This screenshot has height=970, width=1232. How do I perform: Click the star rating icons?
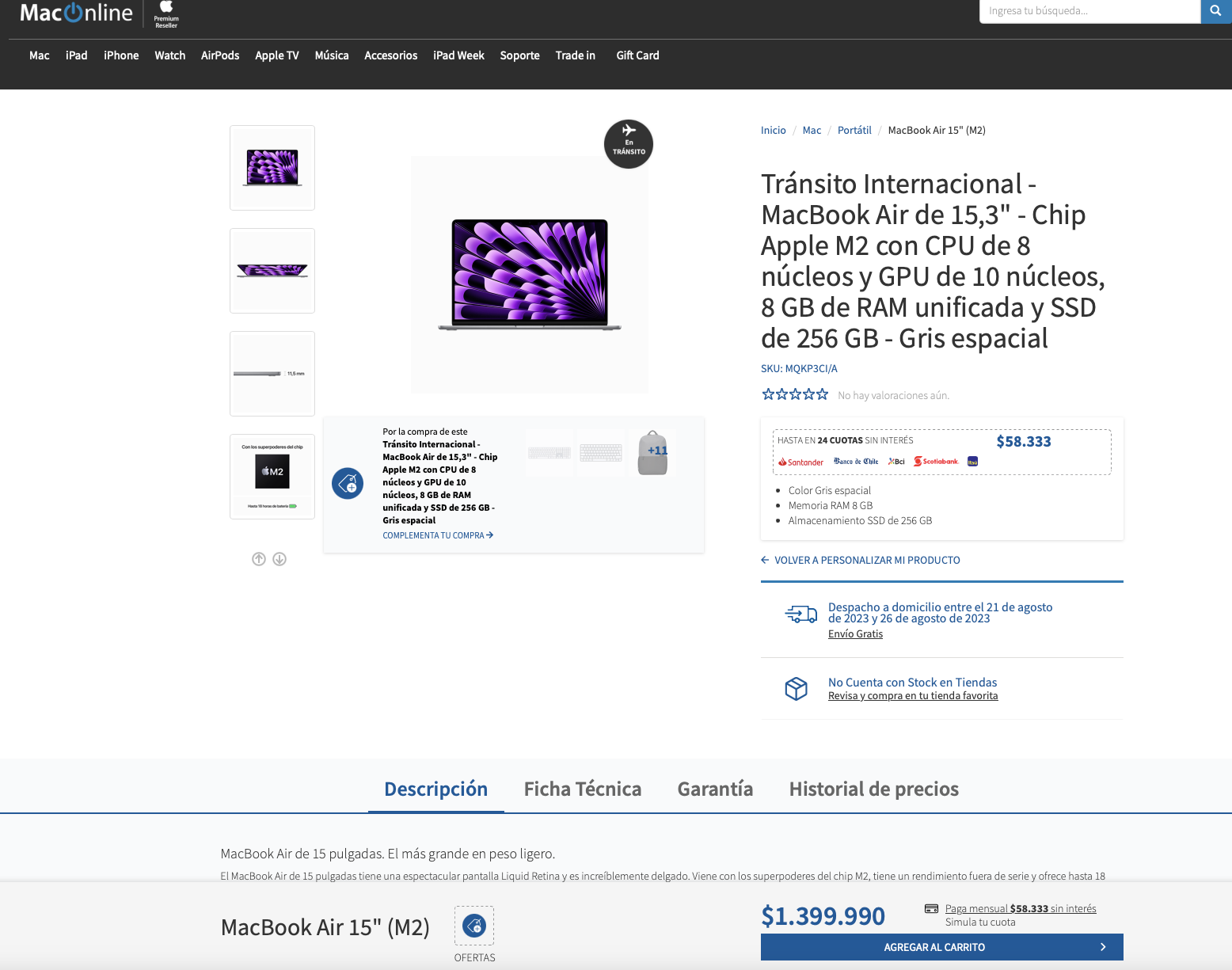tap(795, 394)
